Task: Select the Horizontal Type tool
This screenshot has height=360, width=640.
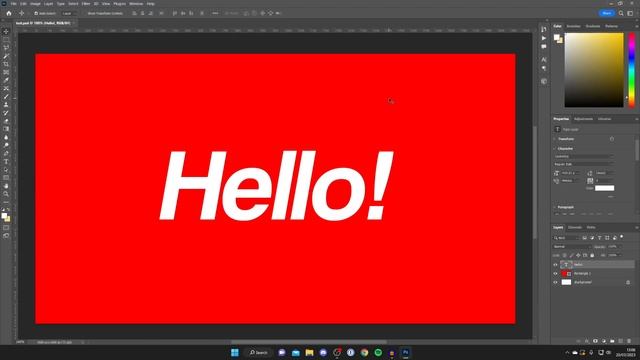Action: click(x=6, y=162)
